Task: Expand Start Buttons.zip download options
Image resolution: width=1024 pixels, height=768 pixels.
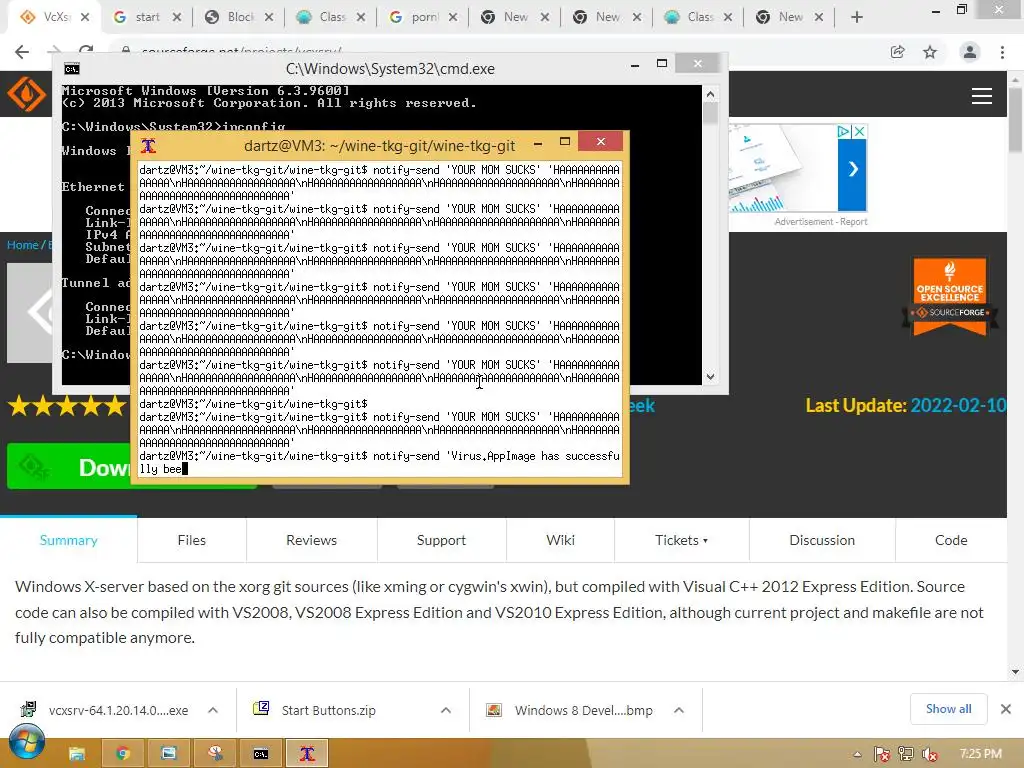Action: [446, 710]
